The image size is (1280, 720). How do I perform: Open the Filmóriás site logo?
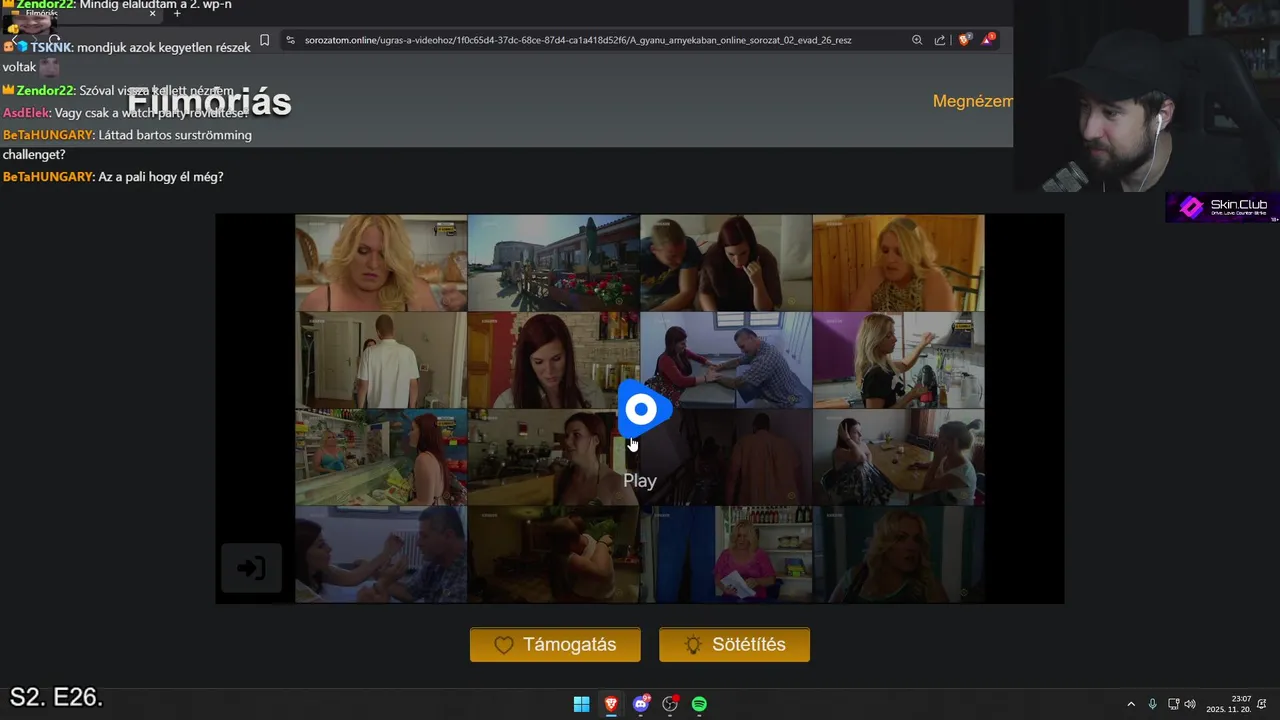pyautogui.click(x=209, y=102)
